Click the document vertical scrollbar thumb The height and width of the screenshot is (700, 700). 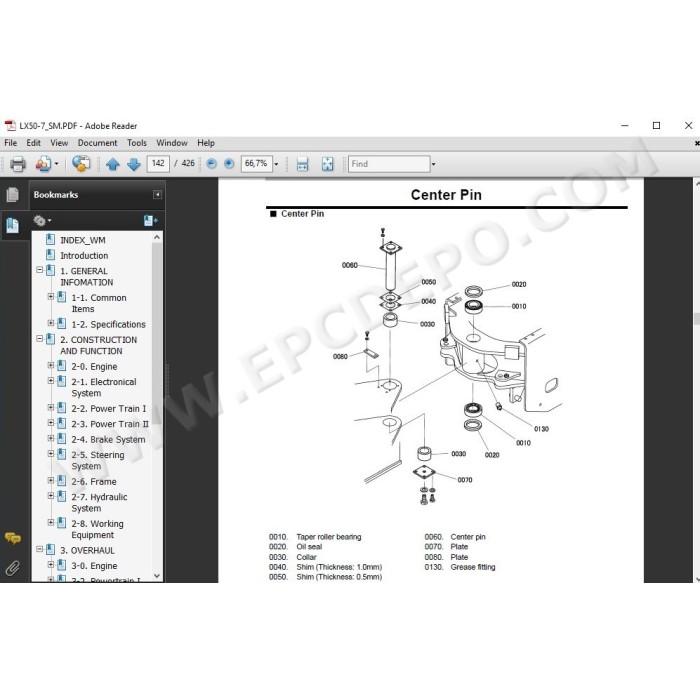(696, 319)
